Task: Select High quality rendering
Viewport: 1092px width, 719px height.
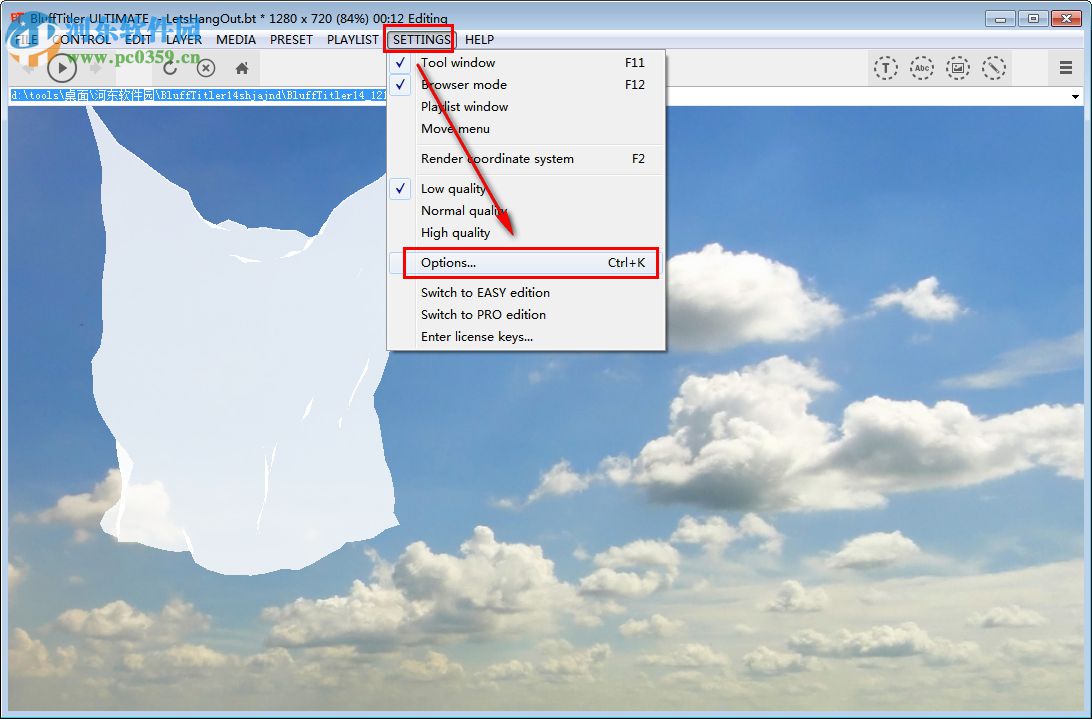Action: point(526,233)
